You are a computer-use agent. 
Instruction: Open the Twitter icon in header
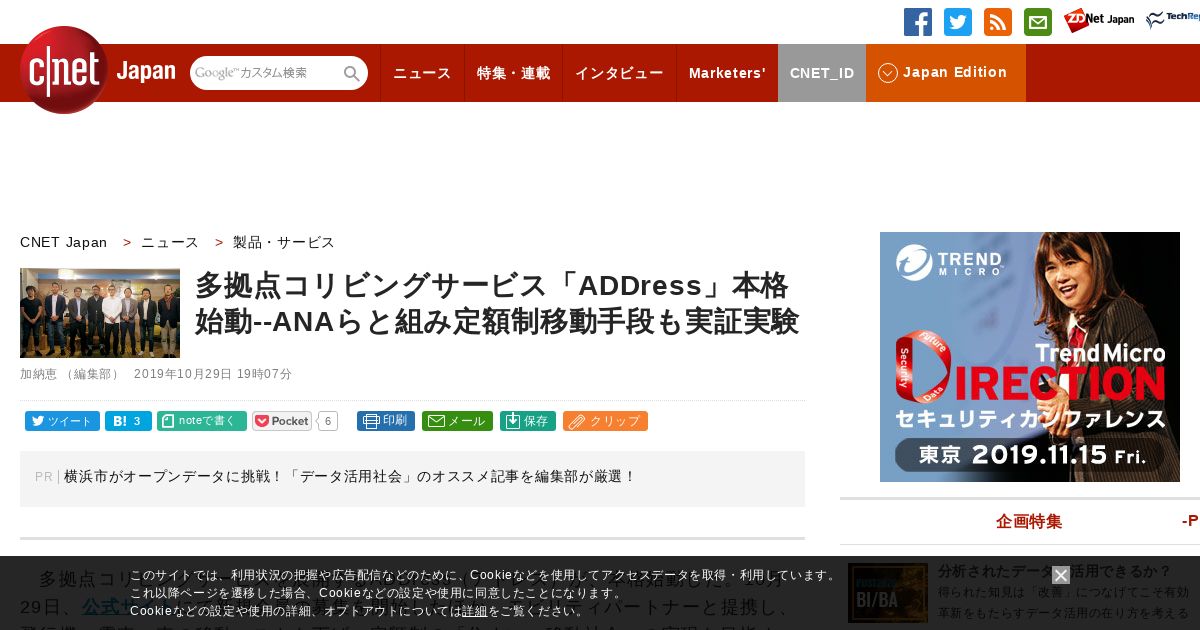958,22
